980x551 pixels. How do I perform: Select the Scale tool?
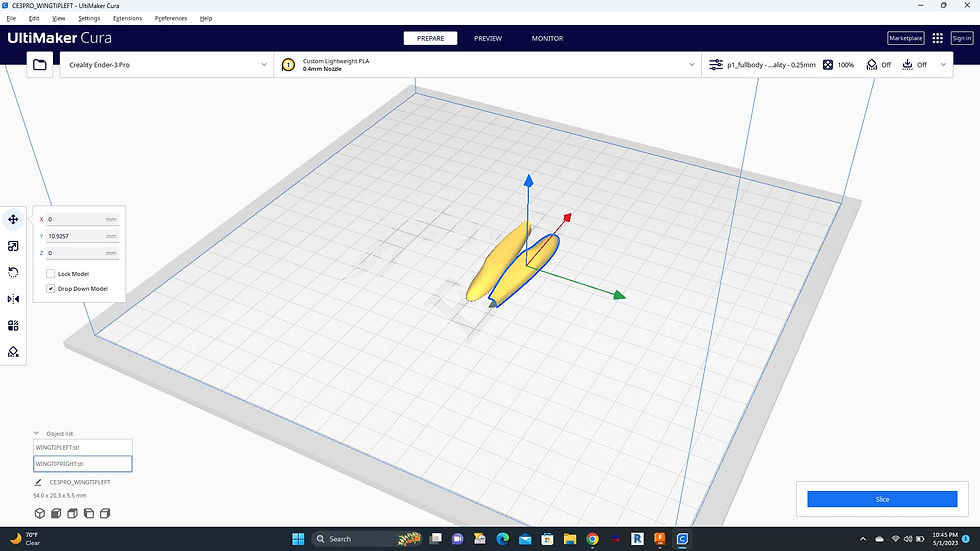point(13,246)
